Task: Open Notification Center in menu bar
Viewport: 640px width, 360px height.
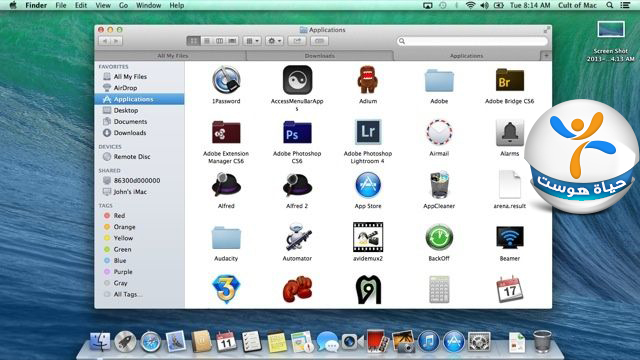Action: pyautogui.click(x=625, y=5)
